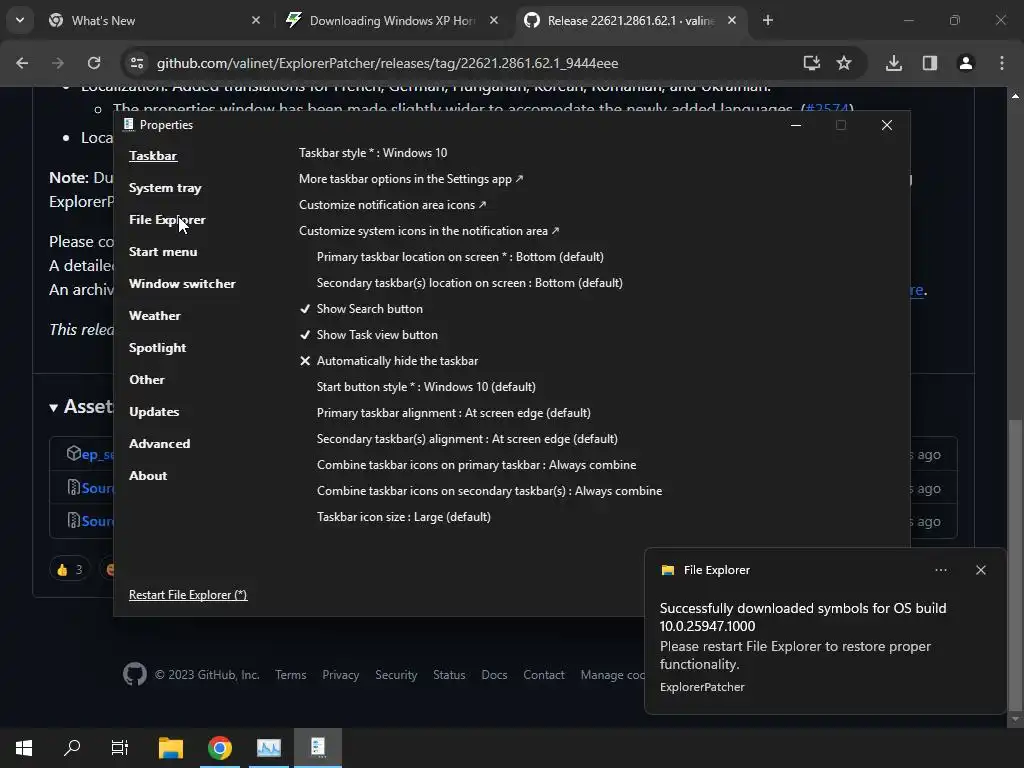The height and width of the screenshot is (768, 1024).
Task: Select Taskbar section in Properties
Action: click(x=153, y=155)
